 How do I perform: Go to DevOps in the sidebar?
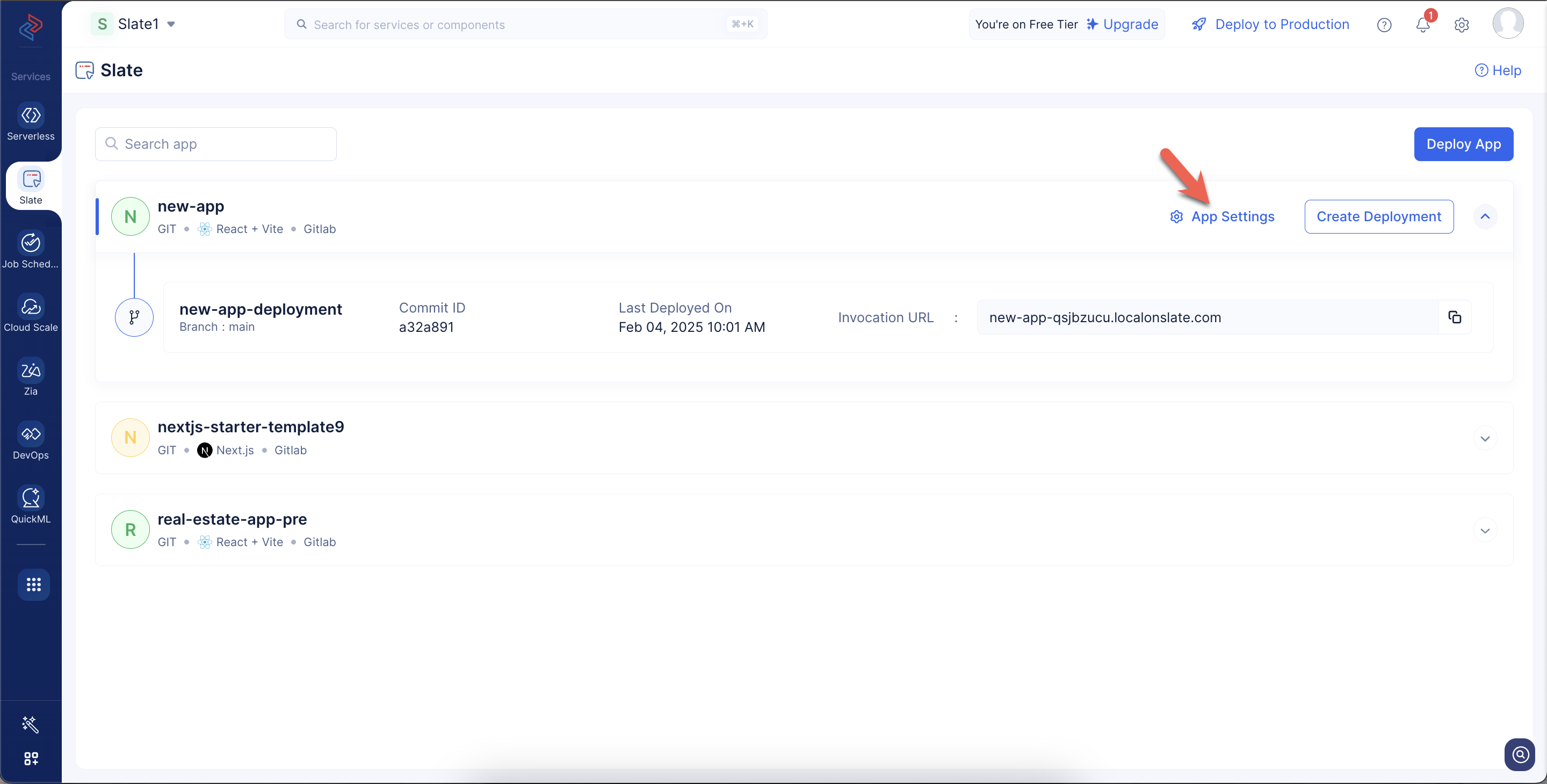(x=31, y=434)
